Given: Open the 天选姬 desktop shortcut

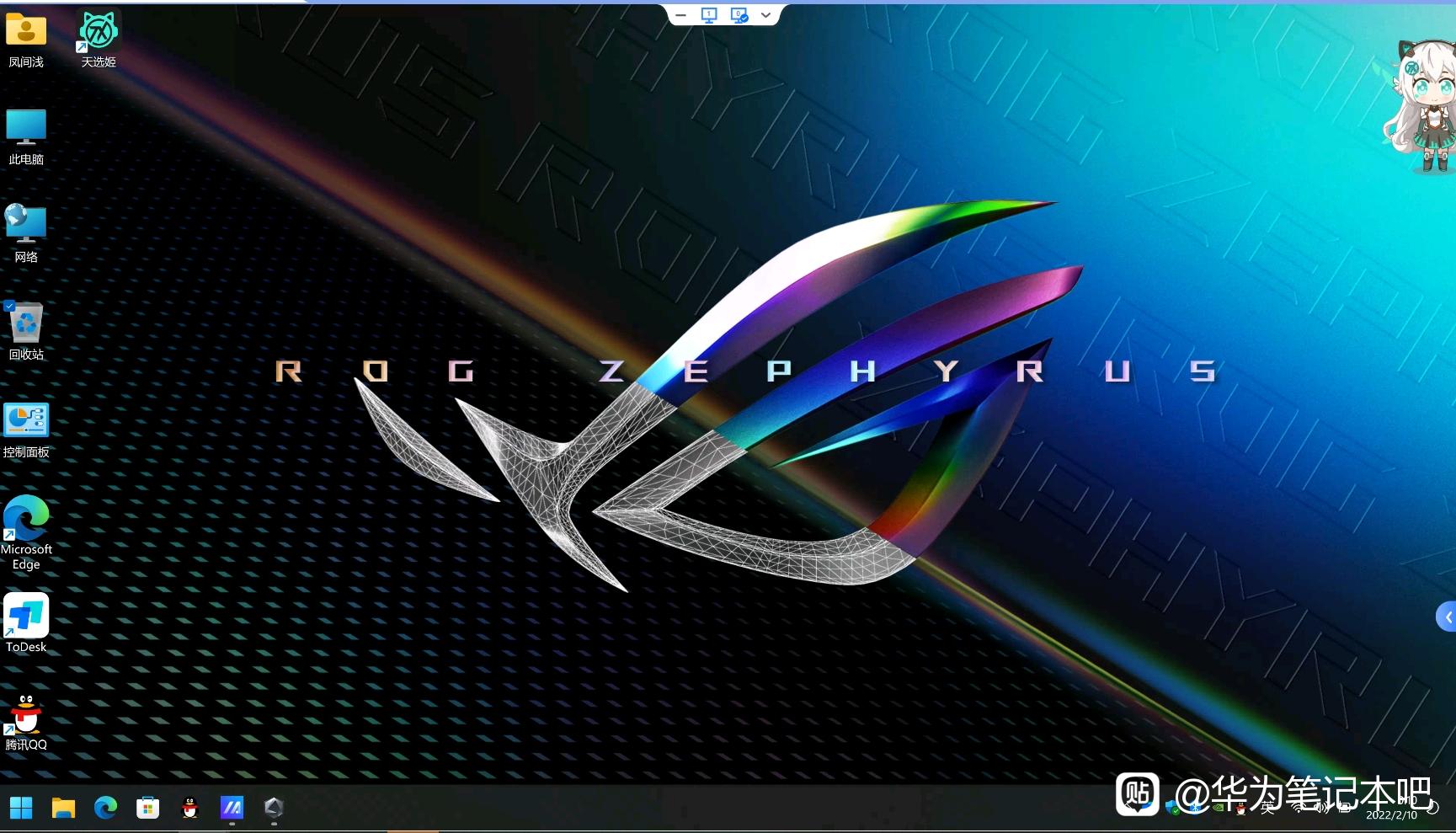Looking at the screenshot, I should point(99,40).
